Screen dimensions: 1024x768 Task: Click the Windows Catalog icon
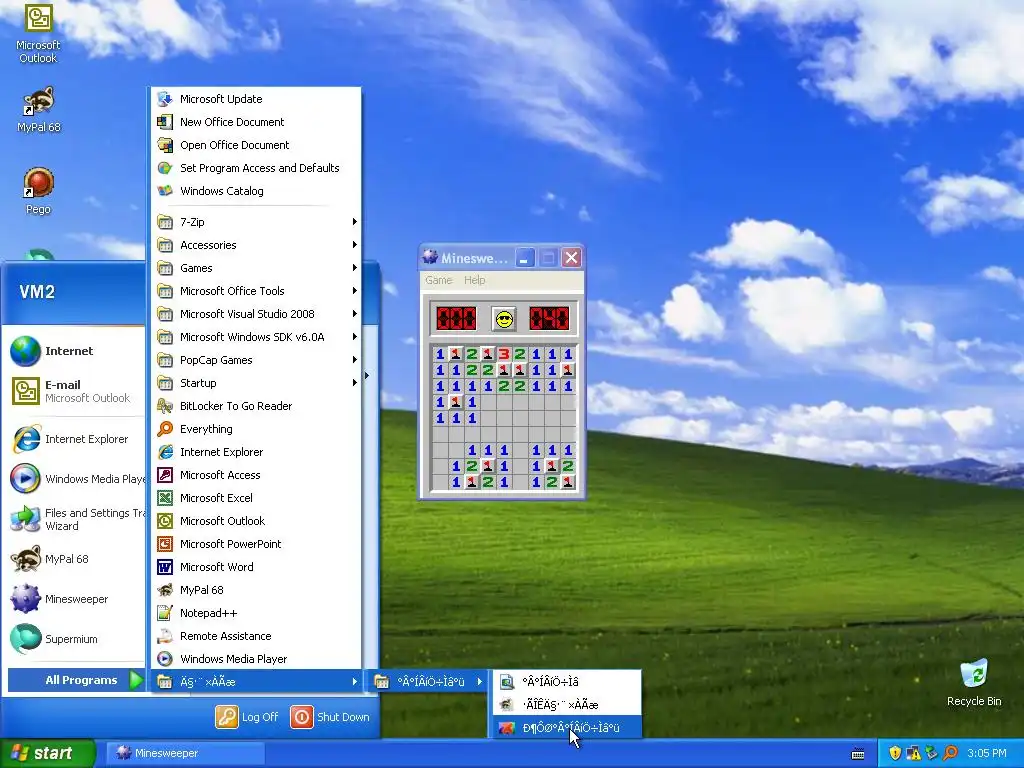[165, 191]
